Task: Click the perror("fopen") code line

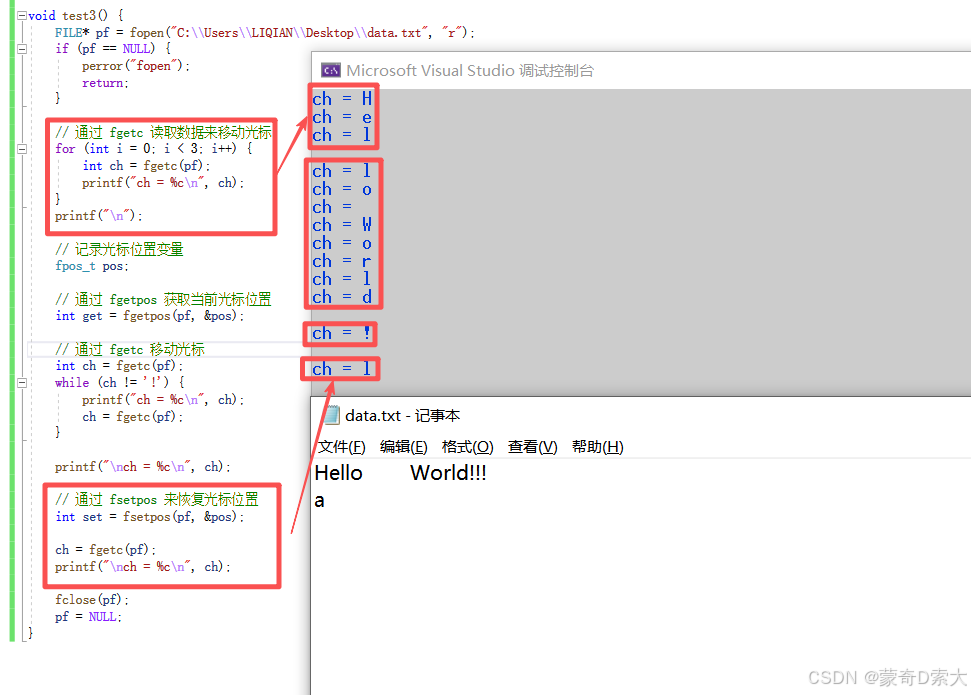Action: 136,66
